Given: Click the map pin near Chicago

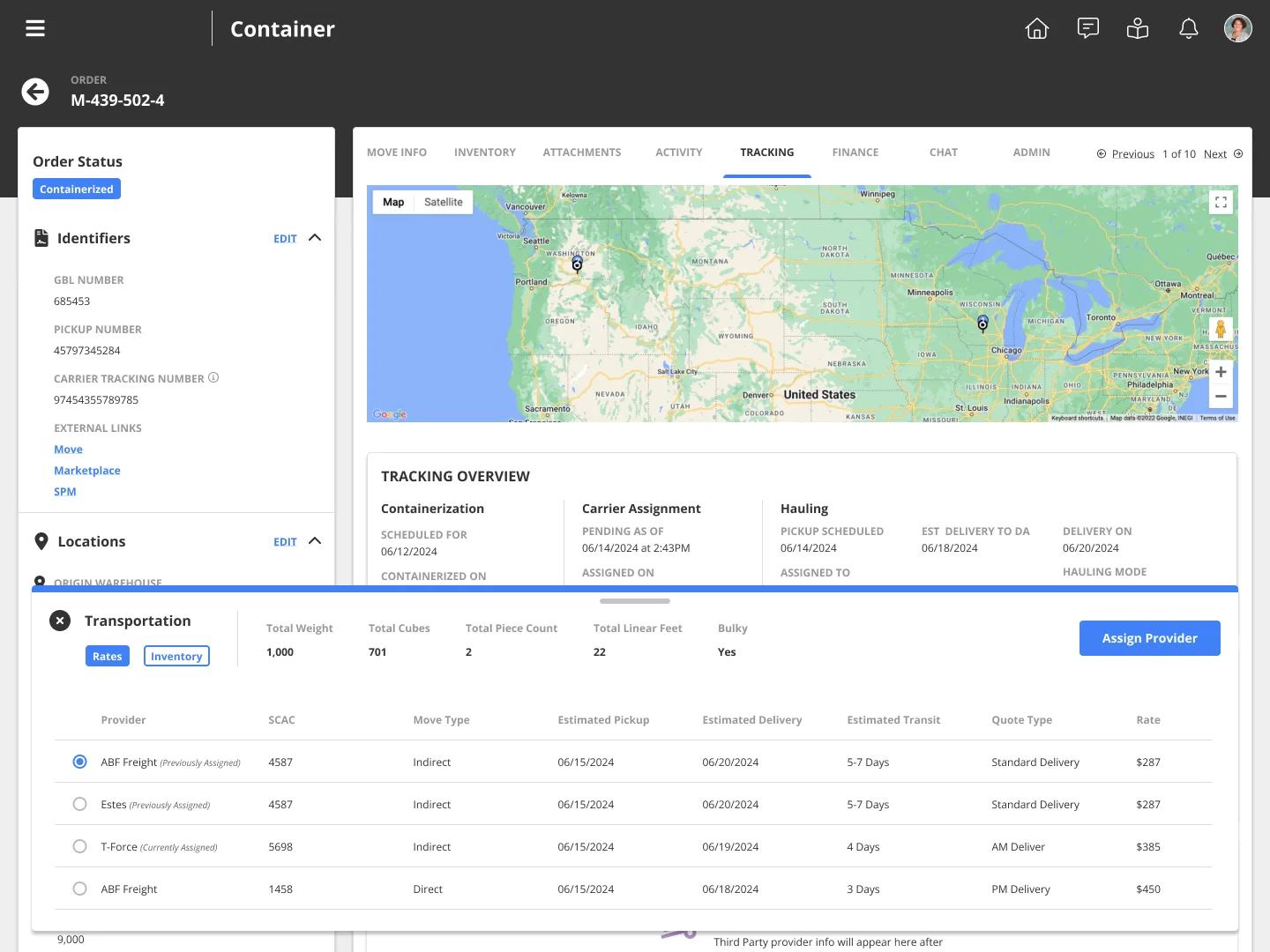Looking at the screenshot, I should 982,324.
